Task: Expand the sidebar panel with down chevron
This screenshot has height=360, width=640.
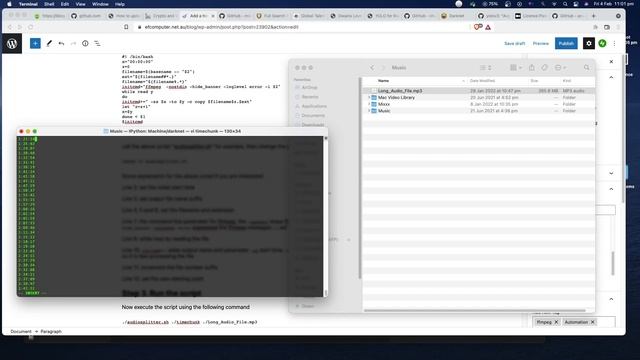Action: pos(611,173)
